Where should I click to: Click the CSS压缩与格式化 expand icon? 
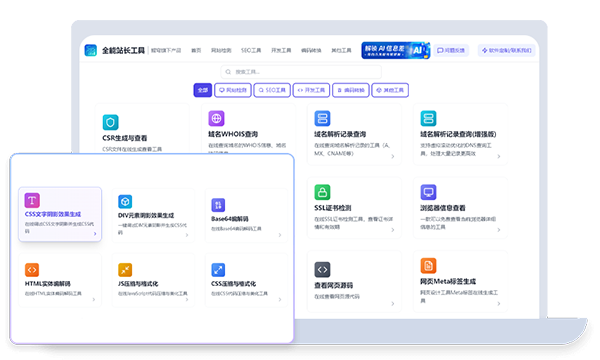(218, 270)
